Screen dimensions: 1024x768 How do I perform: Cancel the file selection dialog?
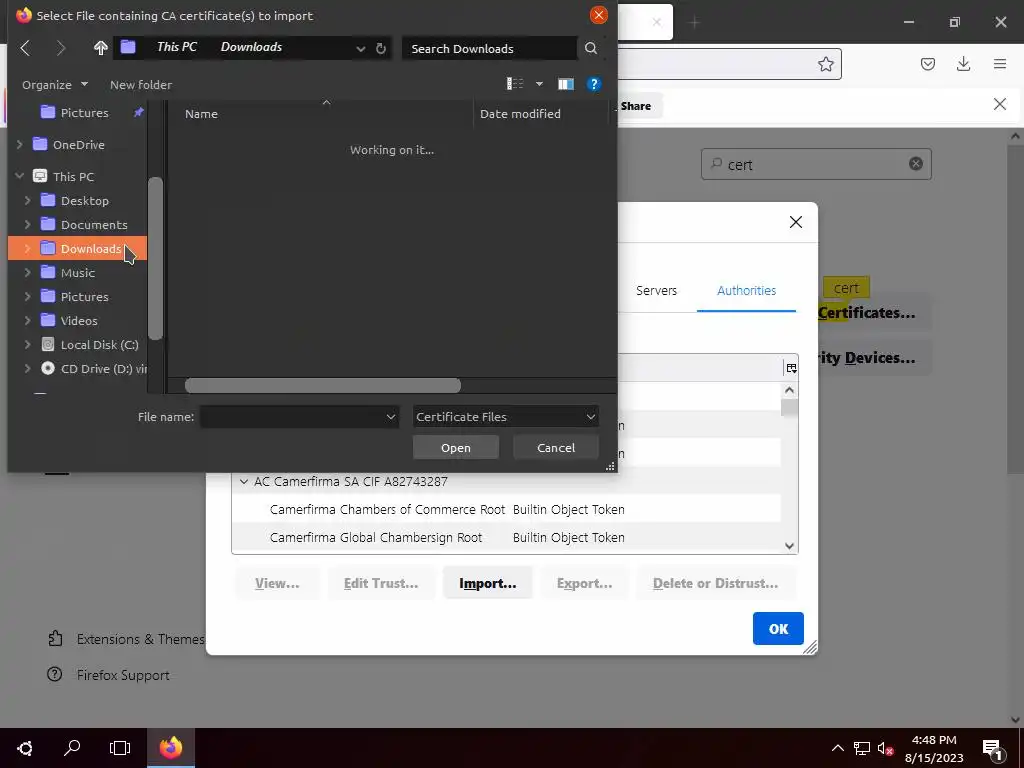pyautogui.click(x=556, y=447)
